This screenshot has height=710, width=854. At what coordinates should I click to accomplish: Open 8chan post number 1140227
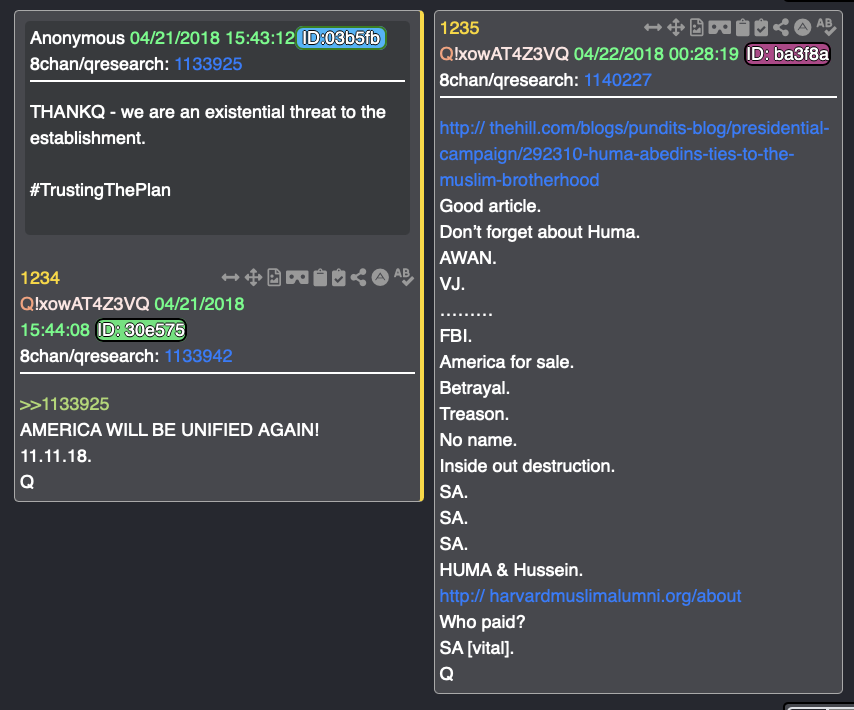(x=618, y=80)
